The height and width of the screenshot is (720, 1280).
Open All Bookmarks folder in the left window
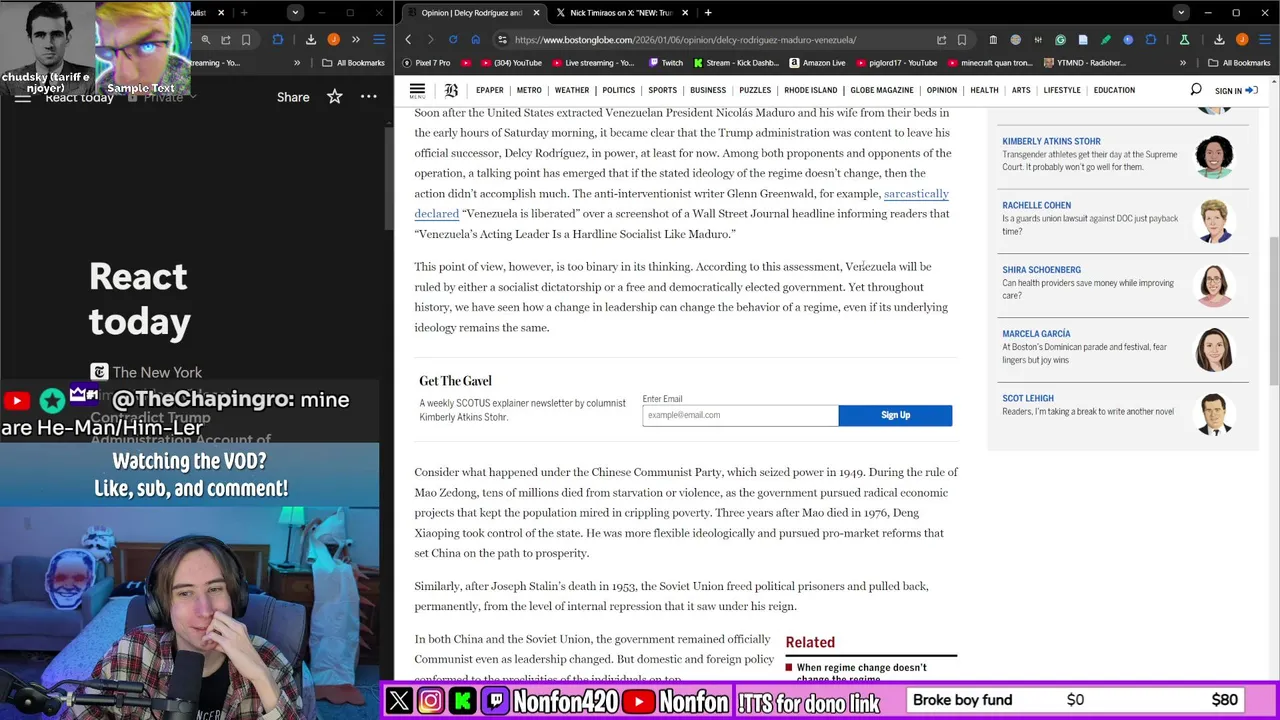pos(353,63)
